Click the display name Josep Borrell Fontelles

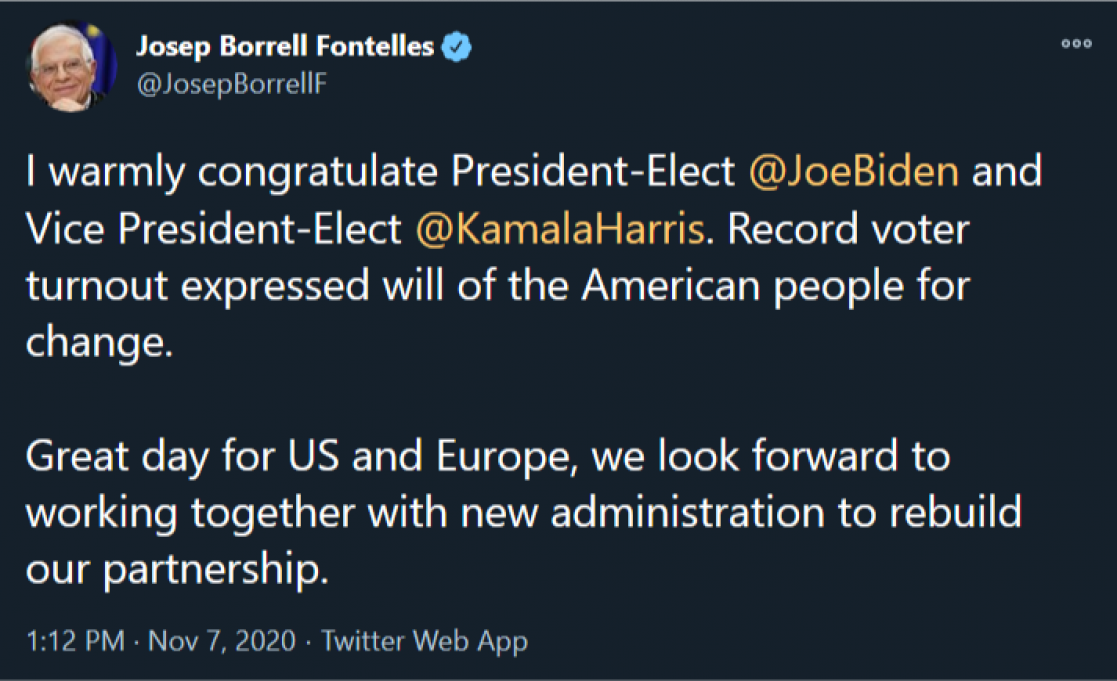[x=285, y=46]
